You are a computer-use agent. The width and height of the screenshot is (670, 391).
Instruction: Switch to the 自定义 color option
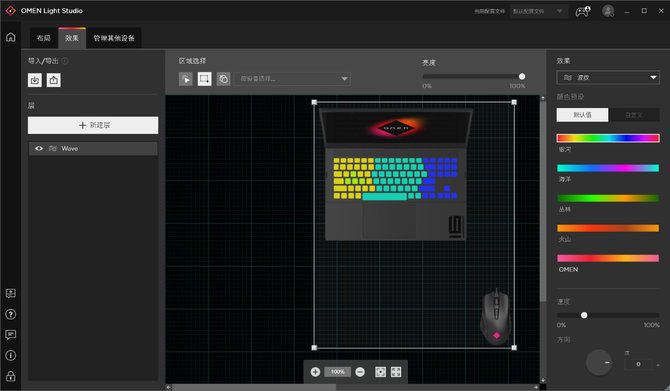pyautogui.click(x=634, y=115)
